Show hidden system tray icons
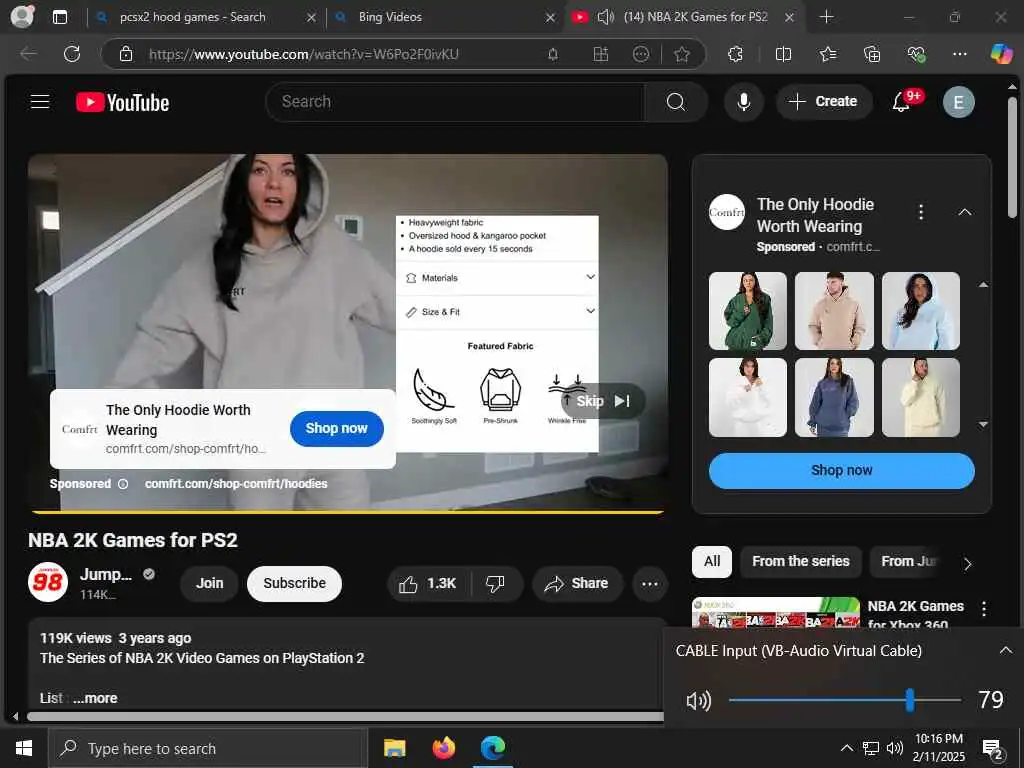 846,748
